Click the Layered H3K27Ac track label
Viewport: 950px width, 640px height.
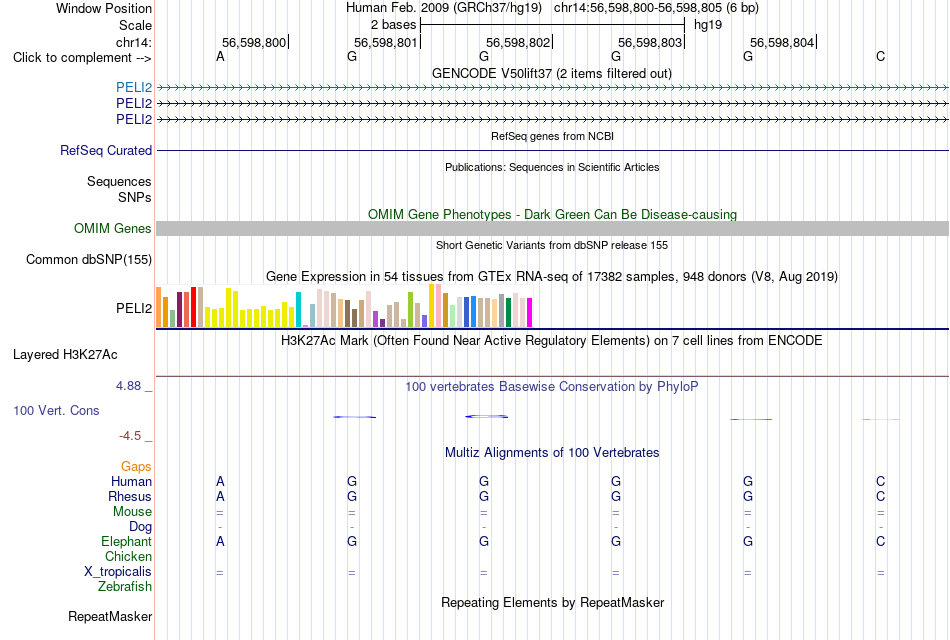(x=65, y=355)
